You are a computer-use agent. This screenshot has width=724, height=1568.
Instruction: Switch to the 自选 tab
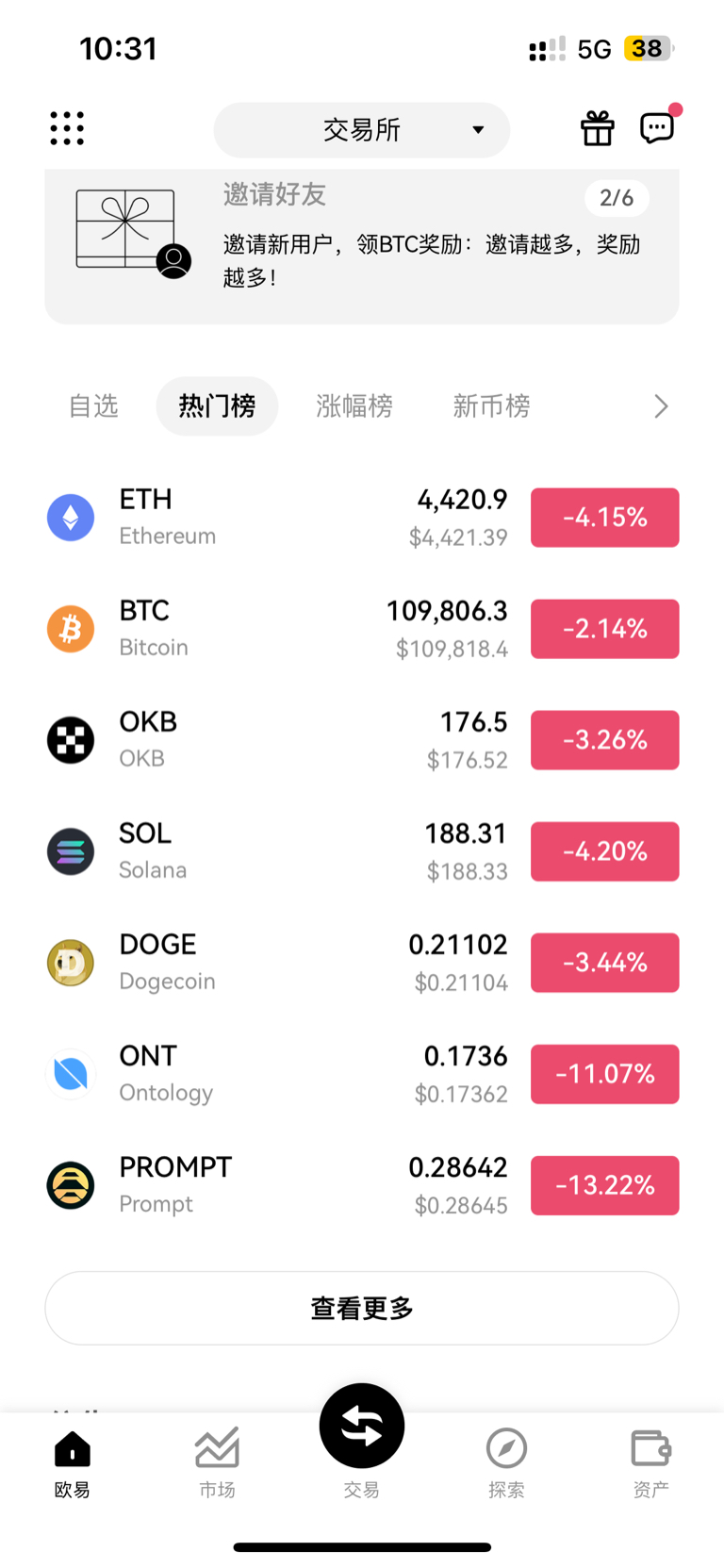click(93, 406)
